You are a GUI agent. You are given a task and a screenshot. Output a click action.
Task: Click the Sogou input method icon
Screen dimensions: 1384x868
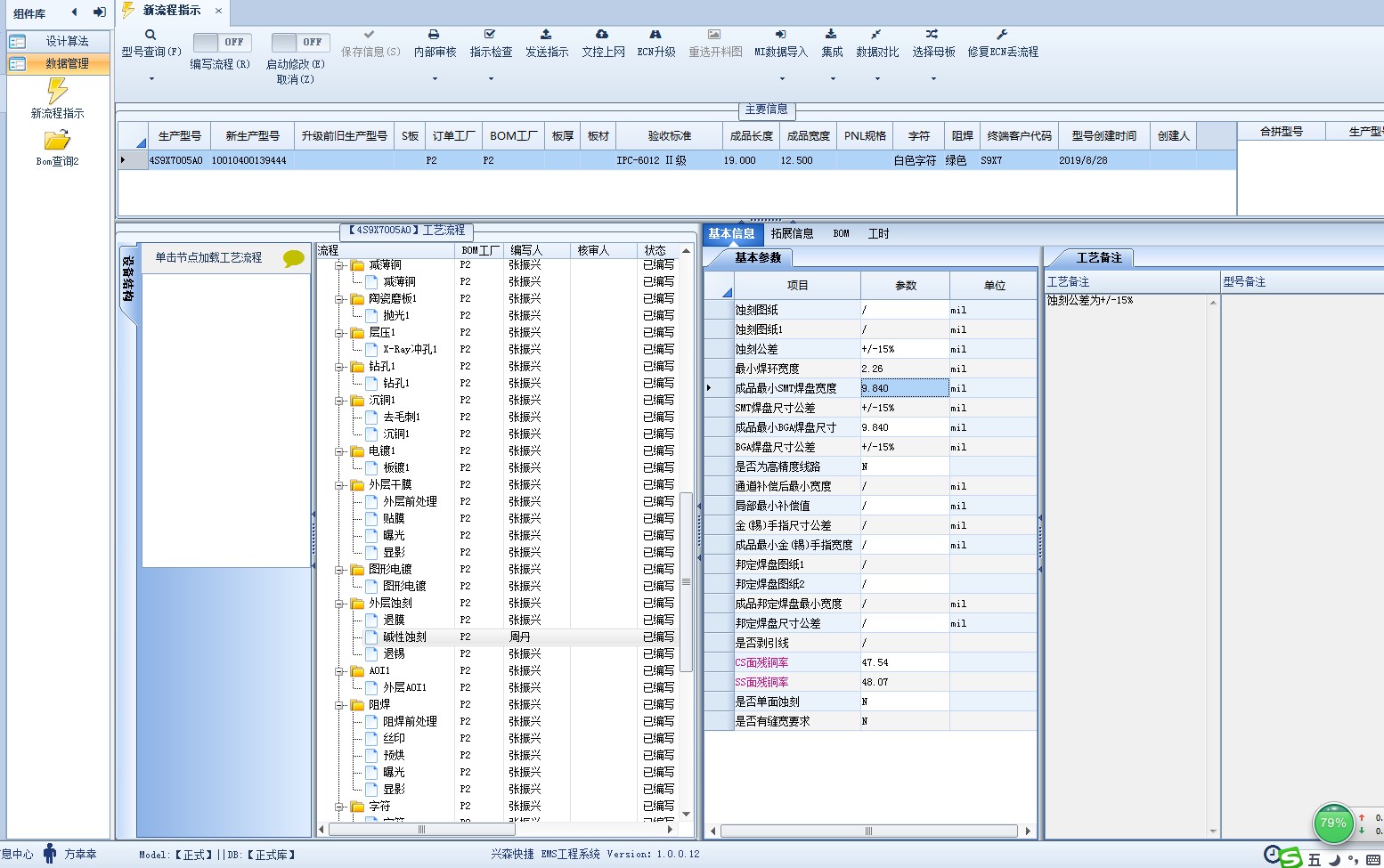click(1290, 858)
